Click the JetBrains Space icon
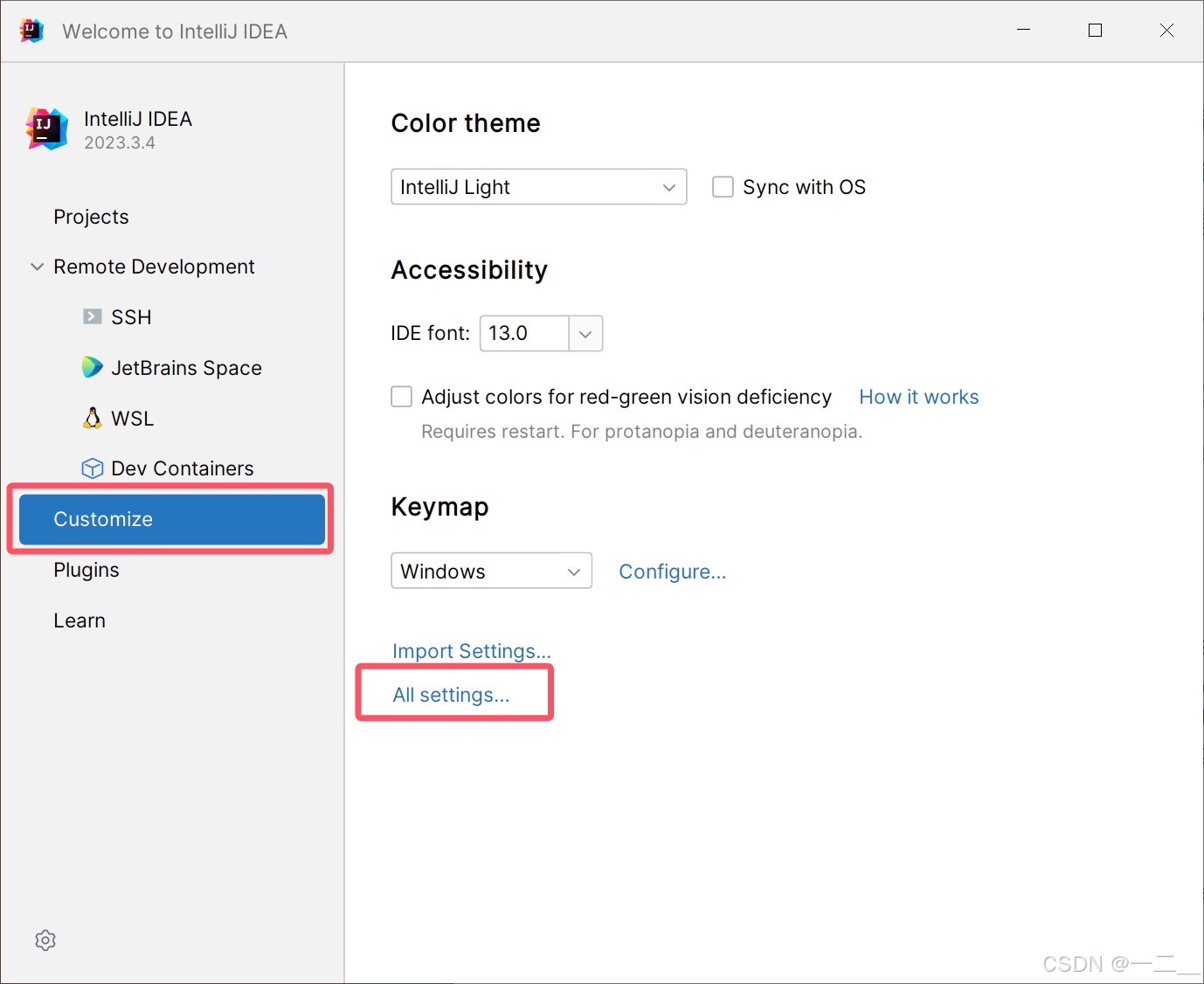The image size is (1204, 984). [93, 367]
